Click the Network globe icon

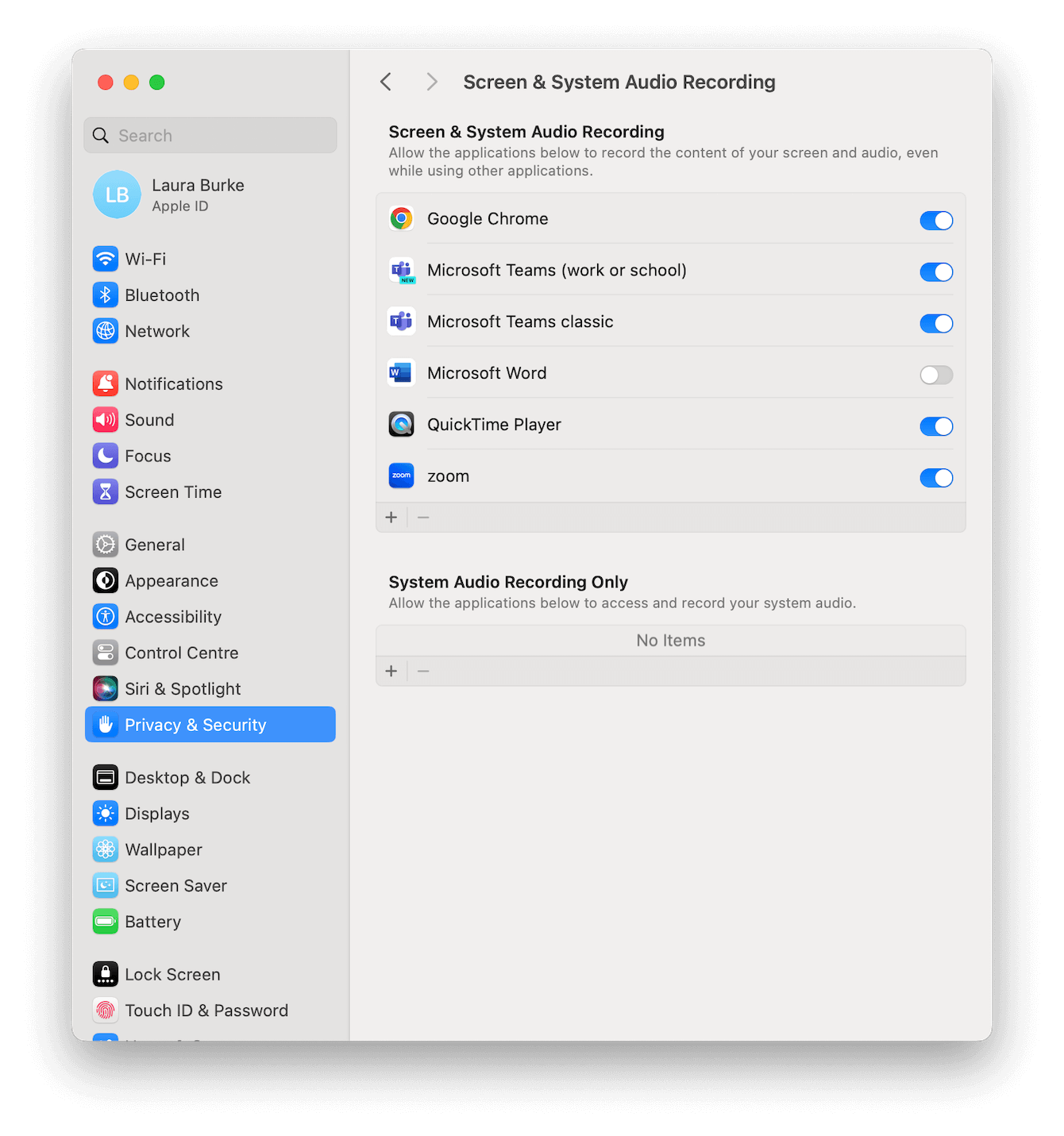coord(106,331)
